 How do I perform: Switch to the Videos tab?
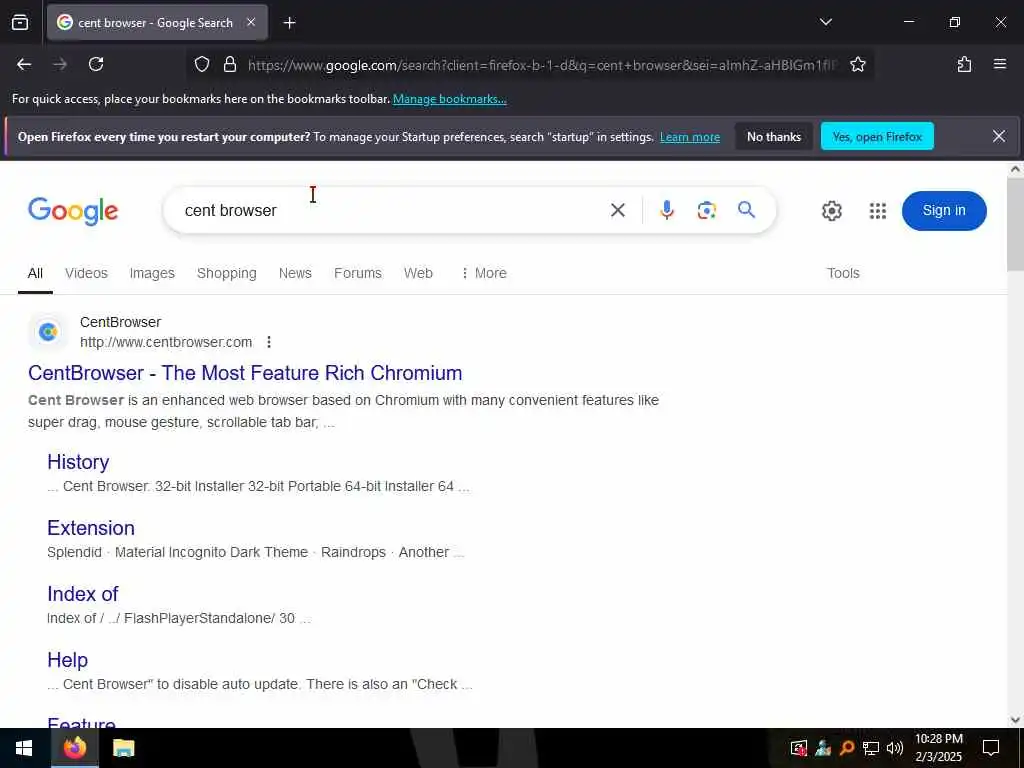[x=86, y=274]
